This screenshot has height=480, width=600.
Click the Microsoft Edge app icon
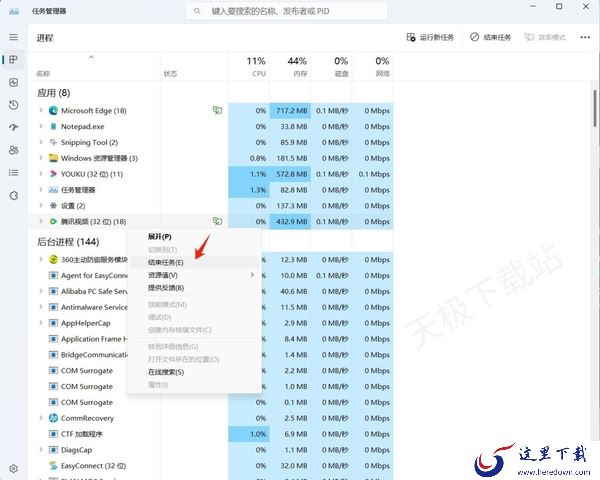coord(53,111)
